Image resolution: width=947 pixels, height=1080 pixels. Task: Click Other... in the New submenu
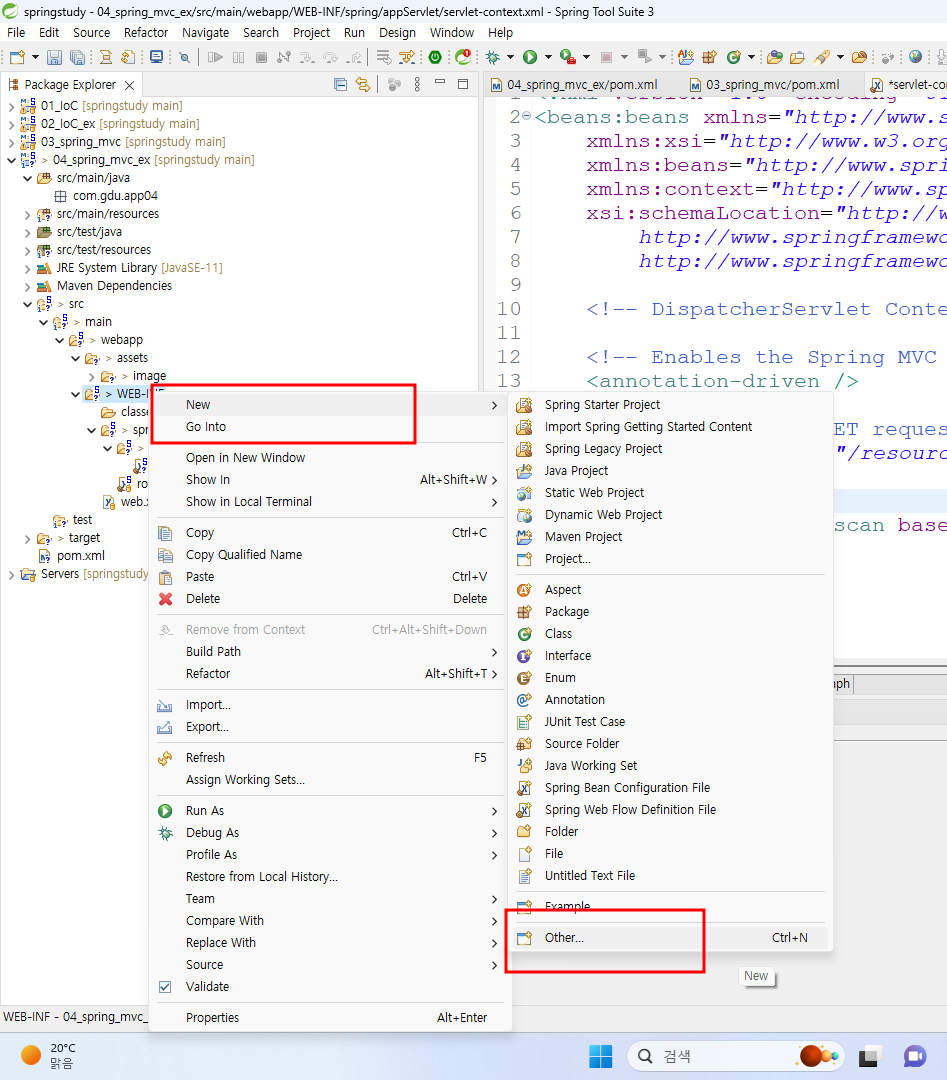pyautogui.click(x=671, y=937)
